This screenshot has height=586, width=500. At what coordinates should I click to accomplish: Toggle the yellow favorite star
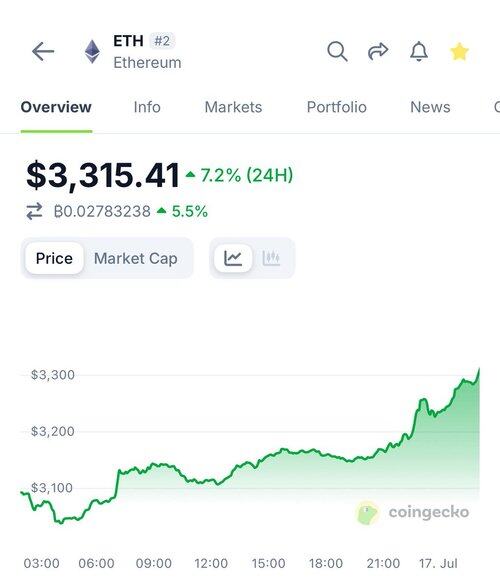tap(459, 52)
